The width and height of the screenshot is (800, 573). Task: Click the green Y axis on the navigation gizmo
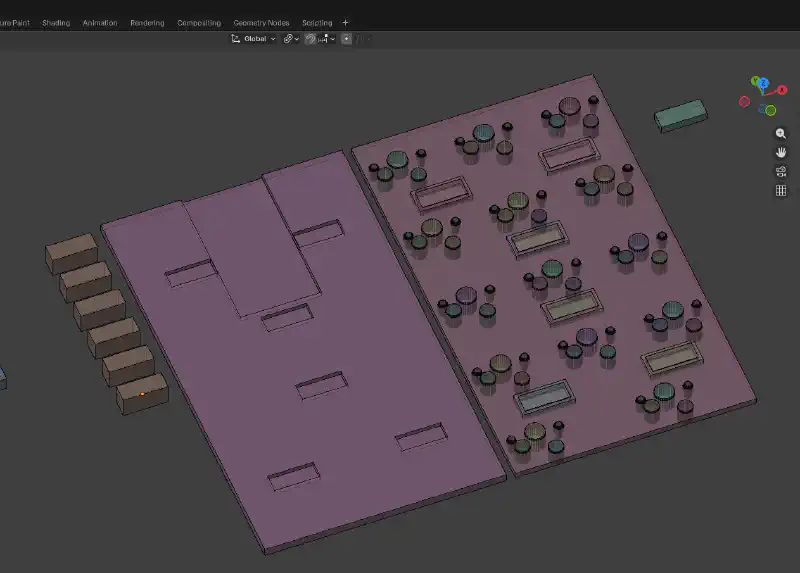[x=755, y=81]
